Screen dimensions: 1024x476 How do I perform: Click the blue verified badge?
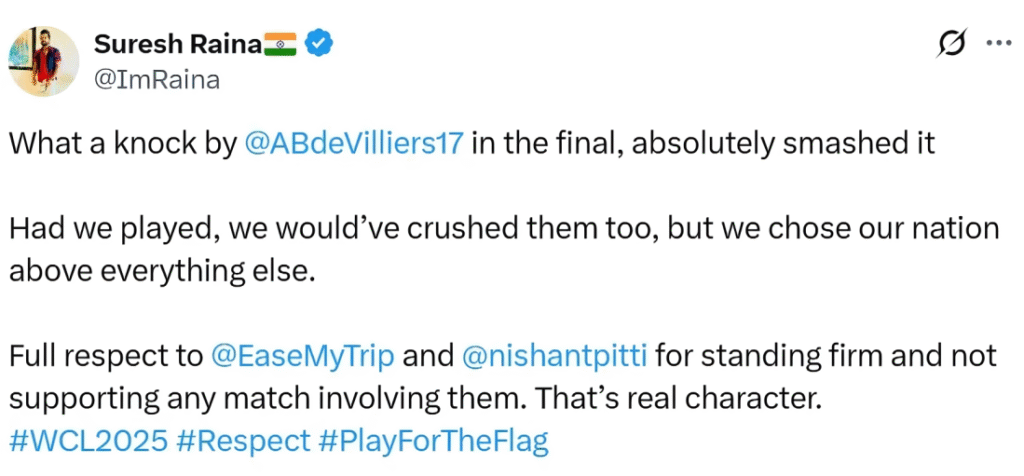319,44
